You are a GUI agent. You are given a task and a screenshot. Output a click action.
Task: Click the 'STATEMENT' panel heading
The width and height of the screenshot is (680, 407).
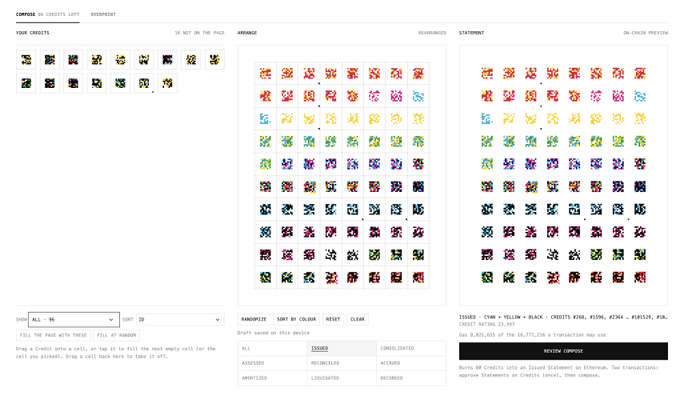[x=471, y=33]
